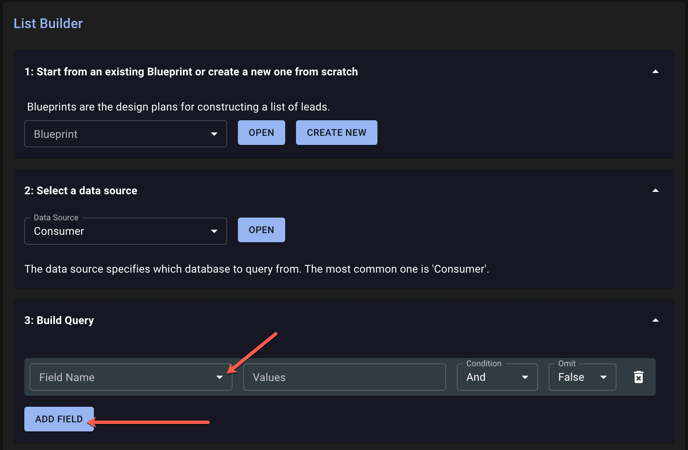688x450 pixels.
Task: Change the Condition dropdown set to And
Action: point(497,377)
